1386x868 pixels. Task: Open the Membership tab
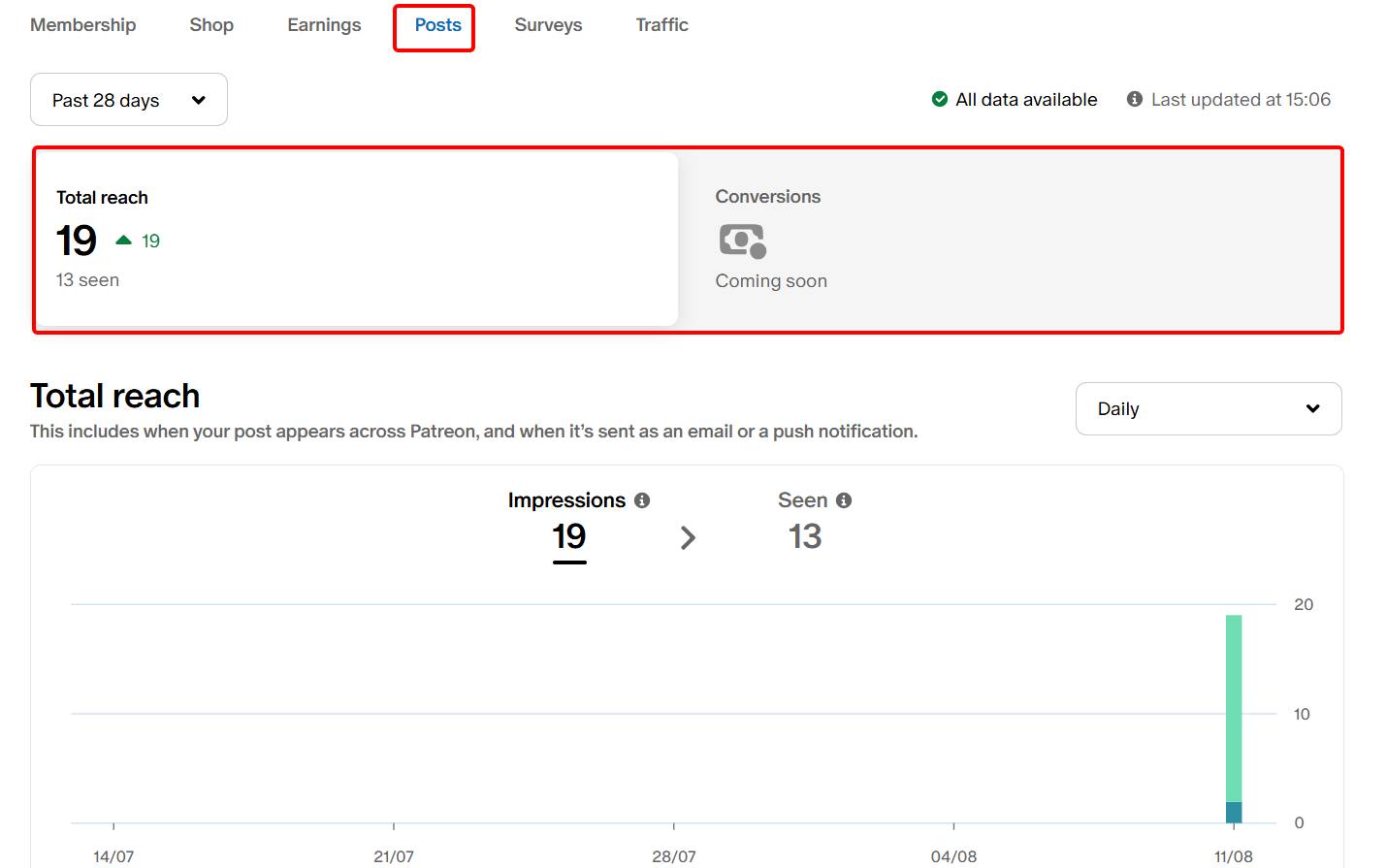click(82, 25)
